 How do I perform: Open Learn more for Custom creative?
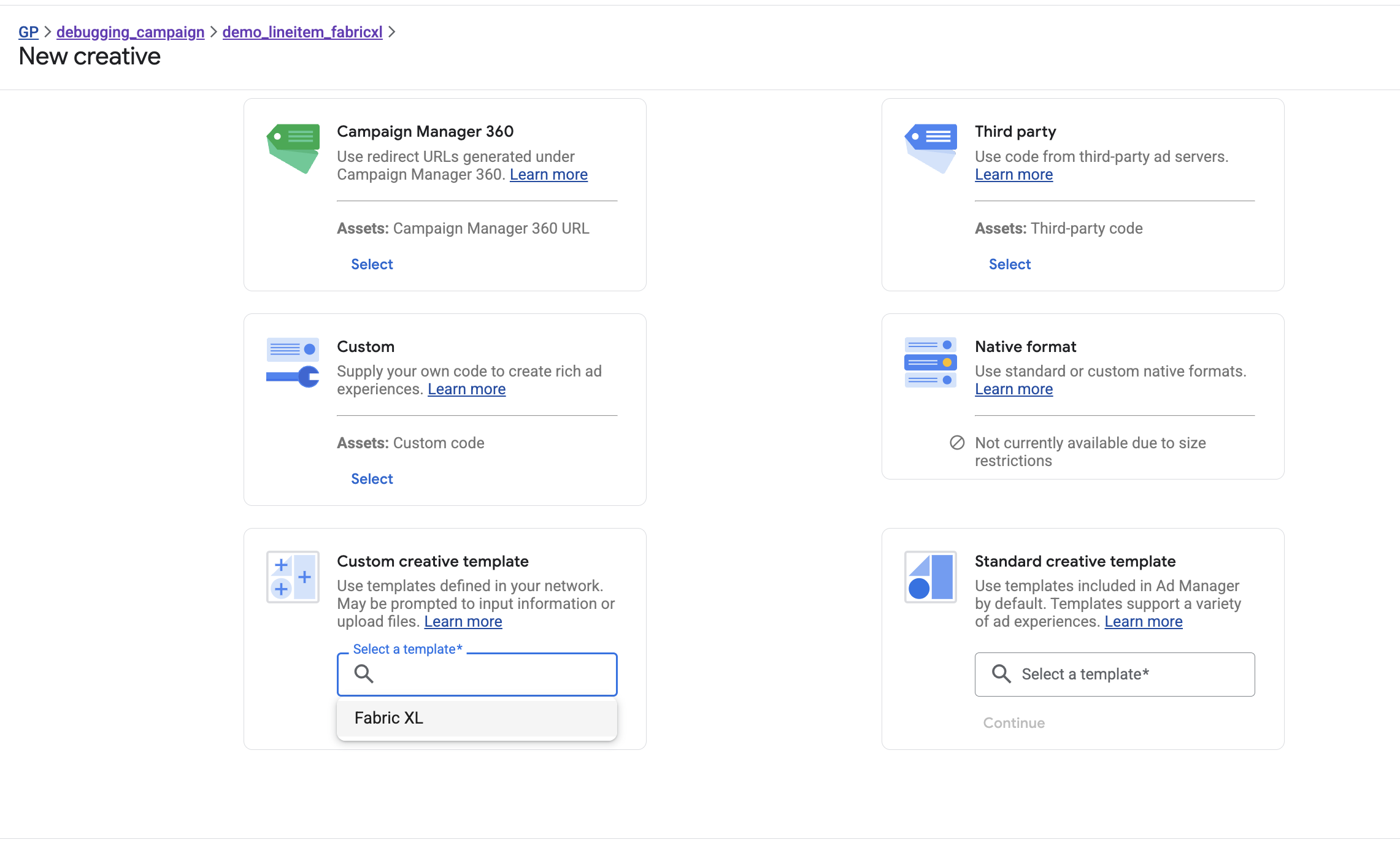pyautogui.click(x=467, y=389)
